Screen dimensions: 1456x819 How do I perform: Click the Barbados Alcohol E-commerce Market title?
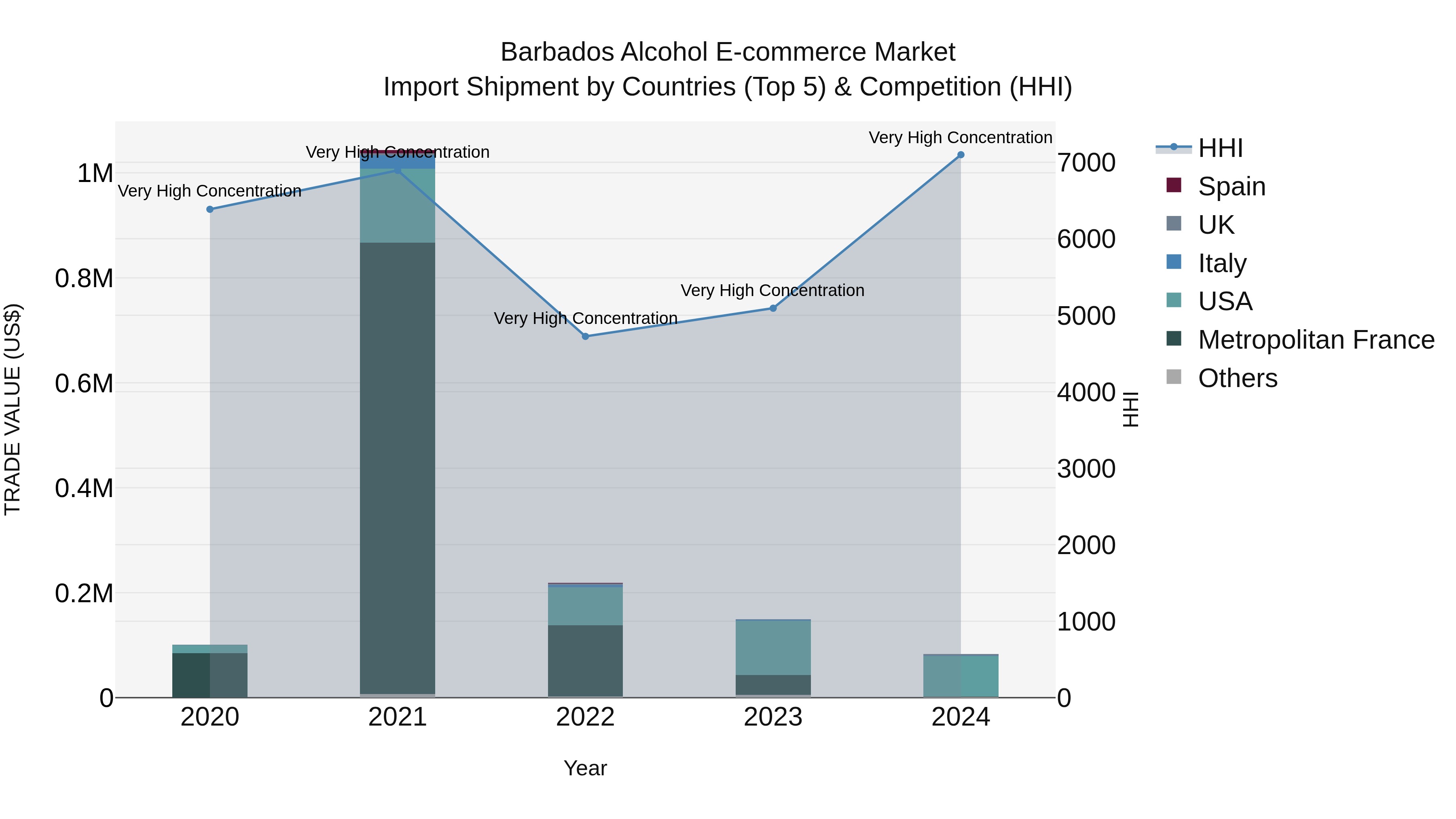click(728, 52)
